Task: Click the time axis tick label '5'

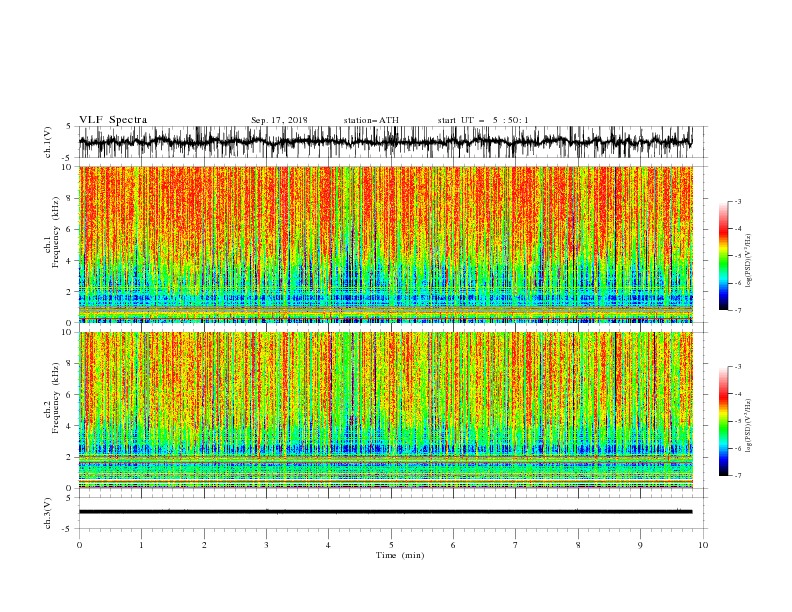Action: pos(391,545)
